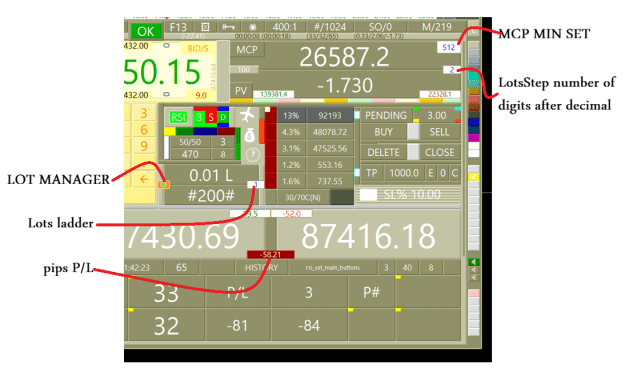Toggle the cyan checkbox left of PENDING
This screenshot has width=625, height=368.
click(x=357, y=115)
